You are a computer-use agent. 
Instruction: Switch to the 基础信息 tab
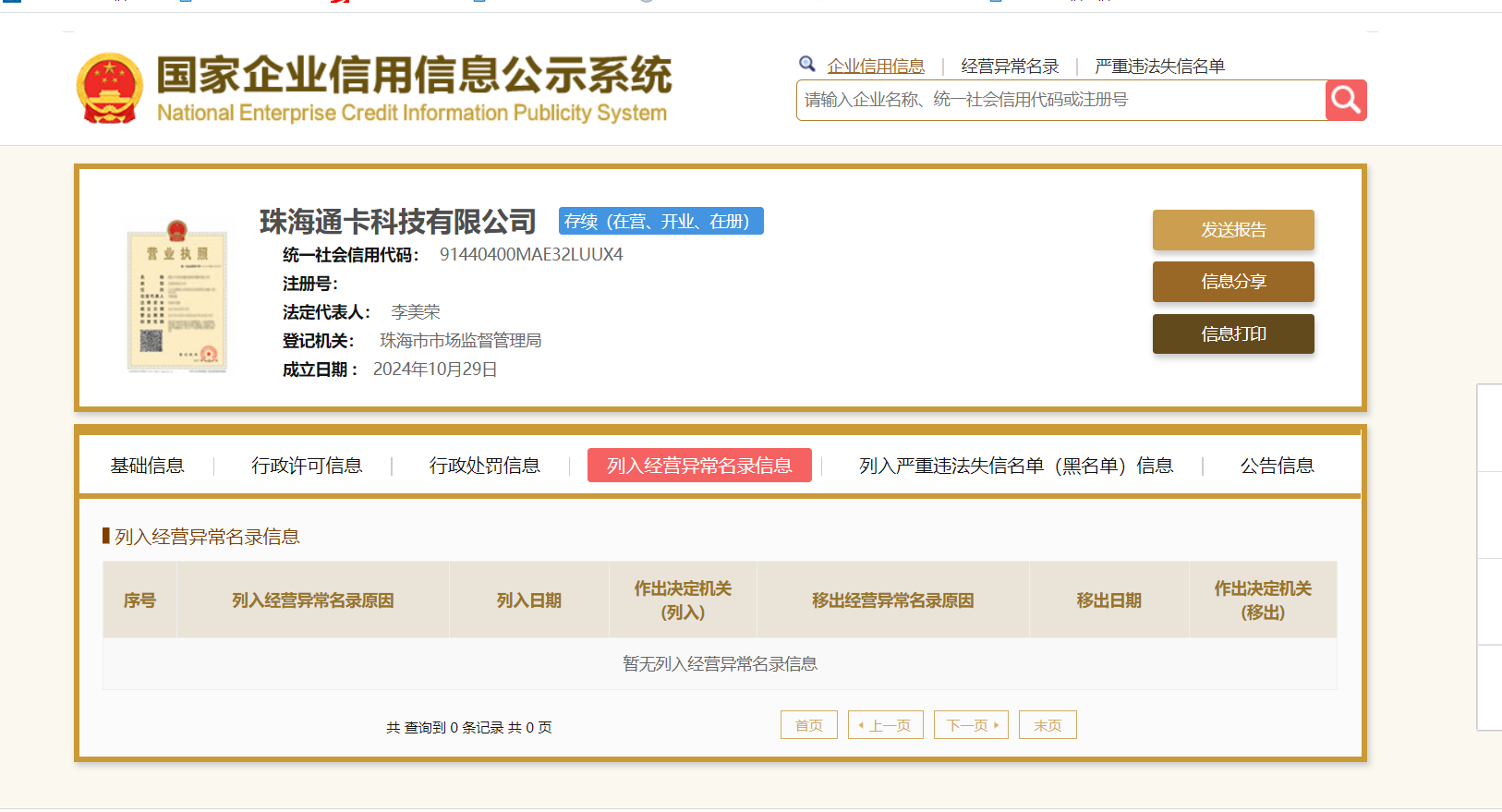[147, 466]
